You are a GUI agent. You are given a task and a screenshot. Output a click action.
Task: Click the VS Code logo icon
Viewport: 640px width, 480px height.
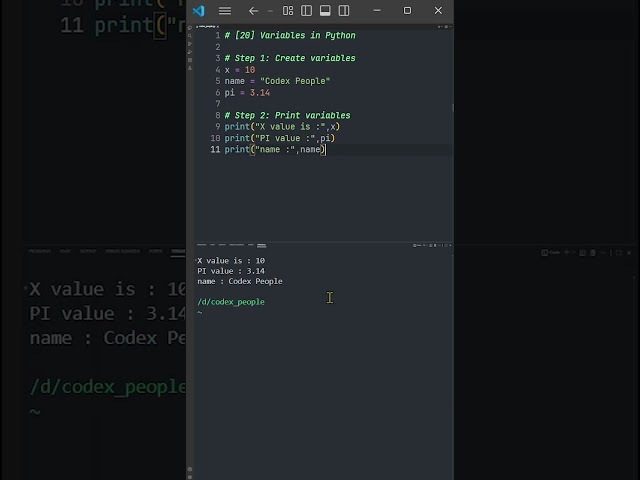tap(198, 11)
